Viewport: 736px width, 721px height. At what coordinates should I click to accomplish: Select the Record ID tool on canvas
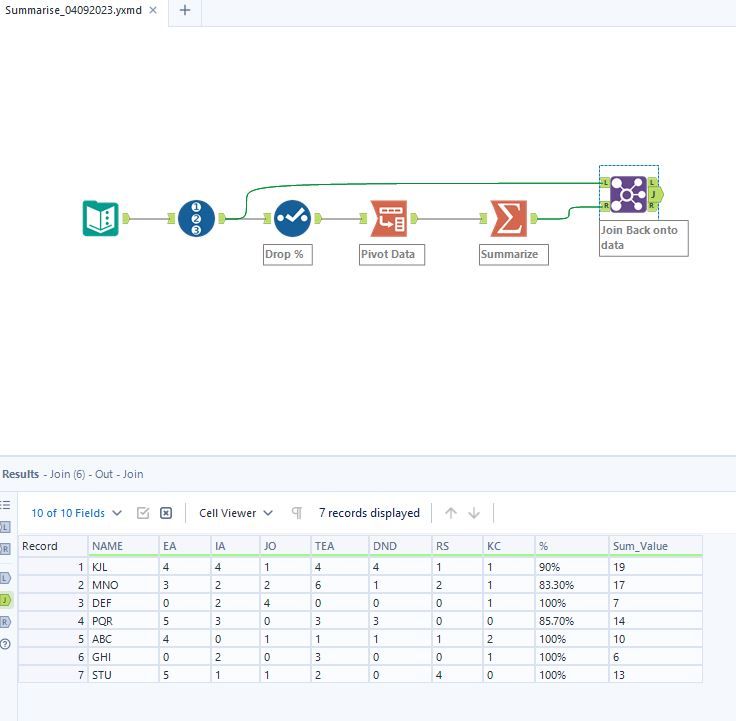[196, 218]
